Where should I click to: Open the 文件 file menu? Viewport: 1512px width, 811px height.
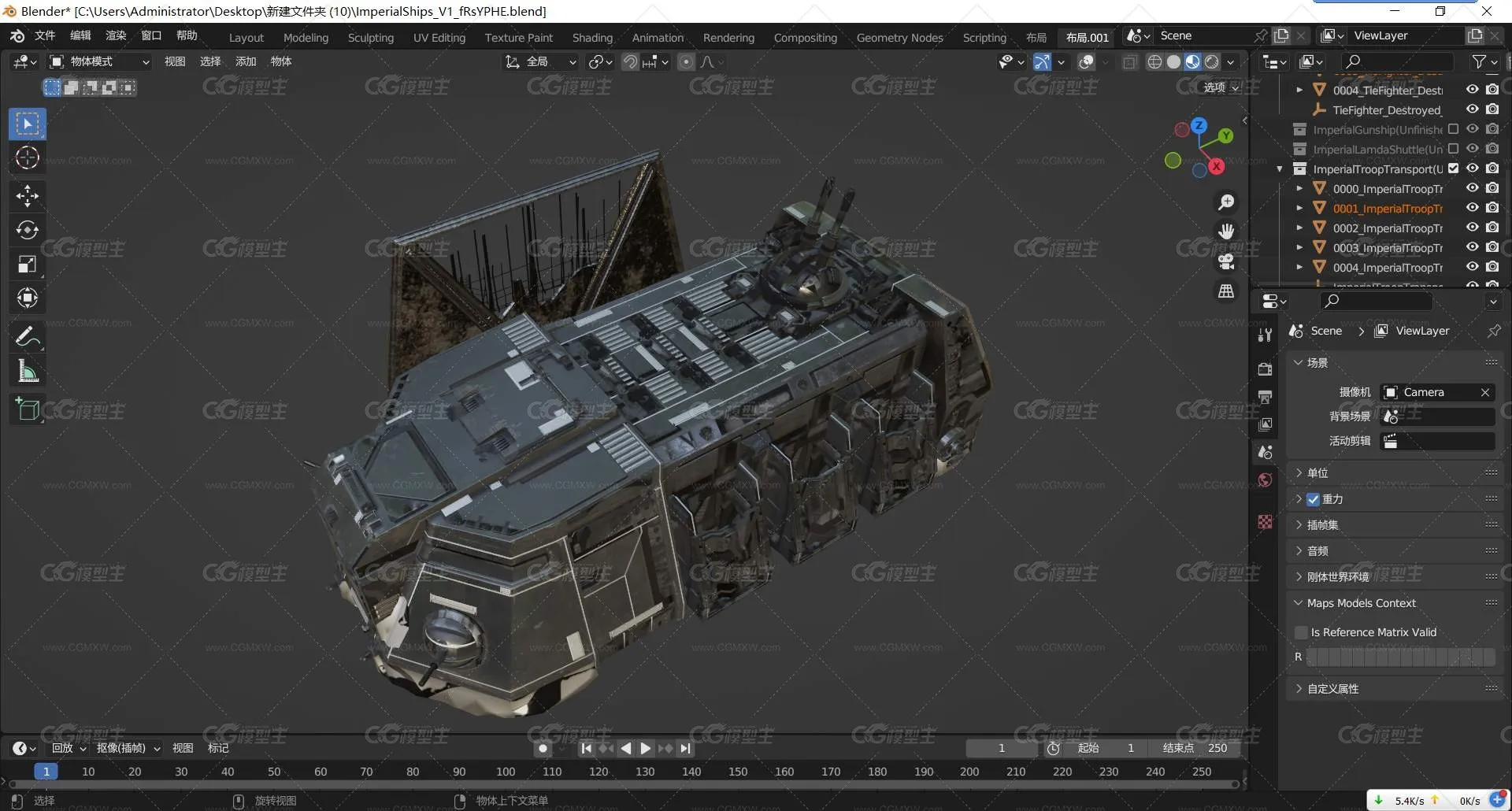click(45, 35)
